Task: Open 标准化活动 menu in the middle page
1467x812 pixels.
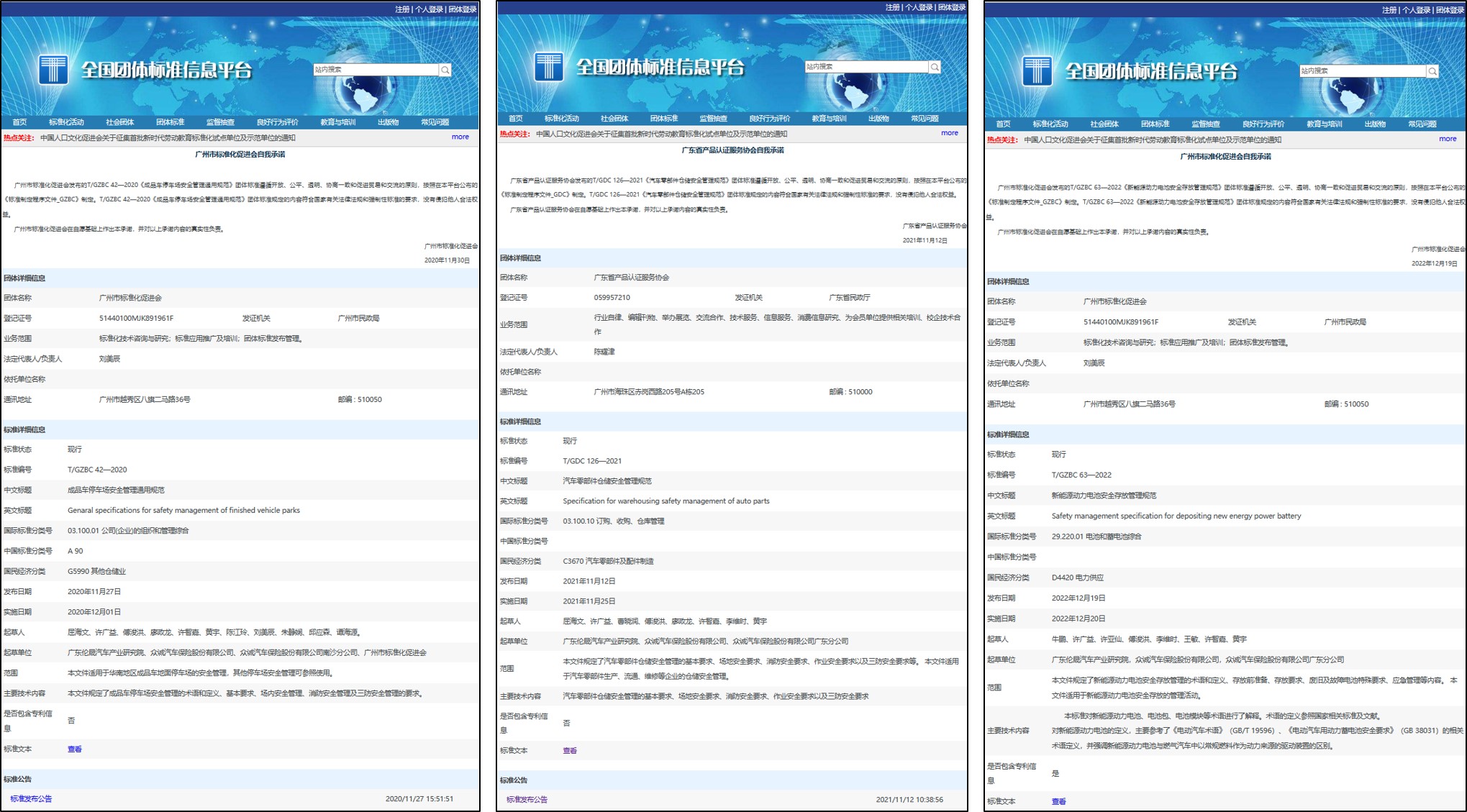Action: tap(561, 119)
